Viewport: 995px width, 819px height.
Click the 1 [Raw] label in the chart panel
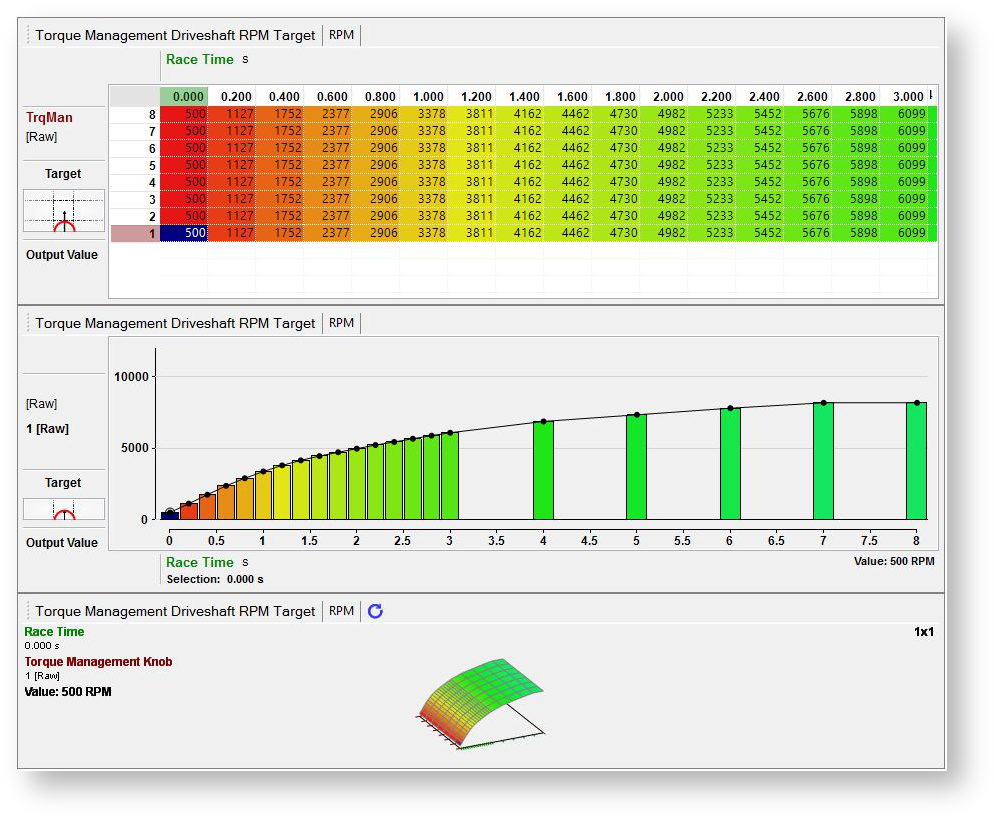48,429
